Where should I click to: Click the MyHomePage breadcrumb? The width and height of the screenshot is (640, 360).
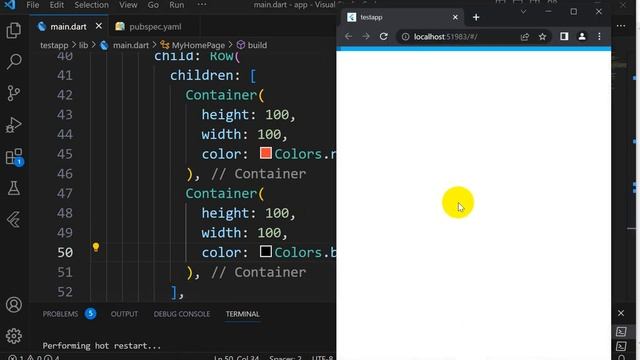(x=198, y=45)
